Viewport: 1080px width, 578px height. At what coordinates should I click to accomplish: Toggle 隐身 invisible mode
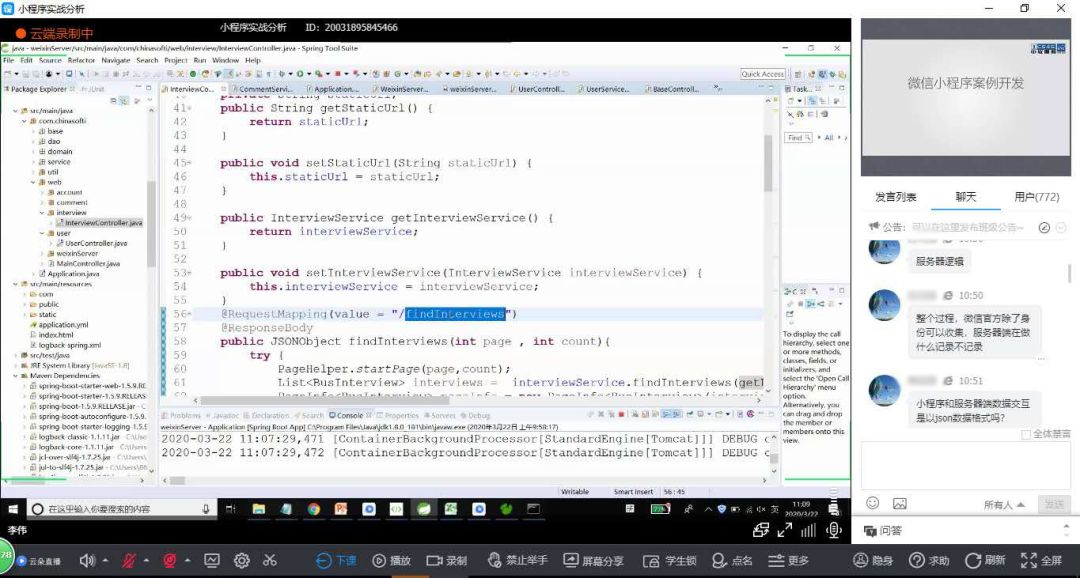tap(873, 561)
